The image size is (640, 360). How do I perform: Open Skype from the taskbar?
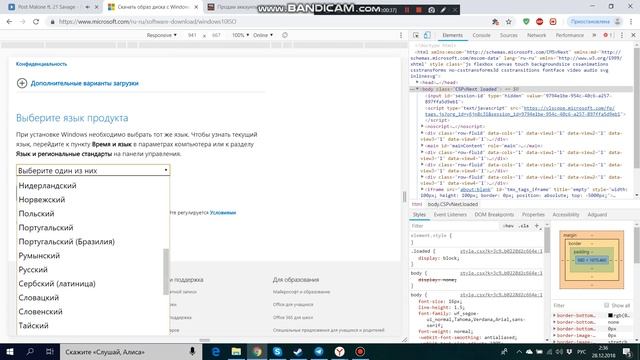coord(278,352)
